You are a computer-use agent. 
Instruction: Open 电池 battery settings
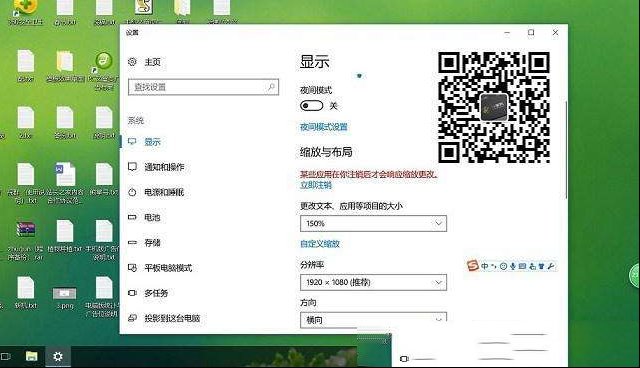[x=152, y=217]
